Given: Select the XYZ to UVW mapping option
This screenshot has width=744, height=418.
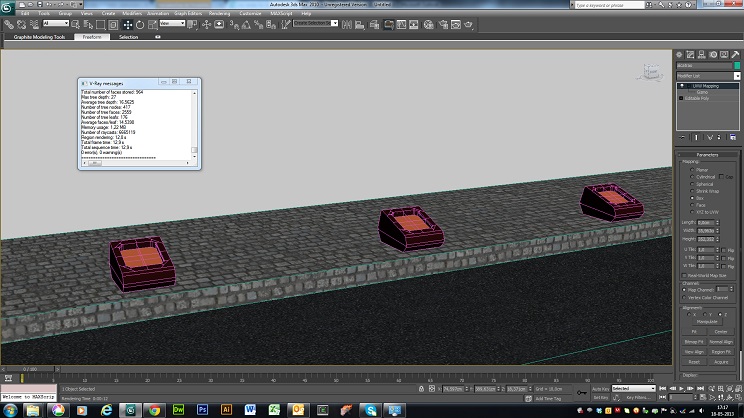Looking at the screenshot, I should tap(692, 212).
